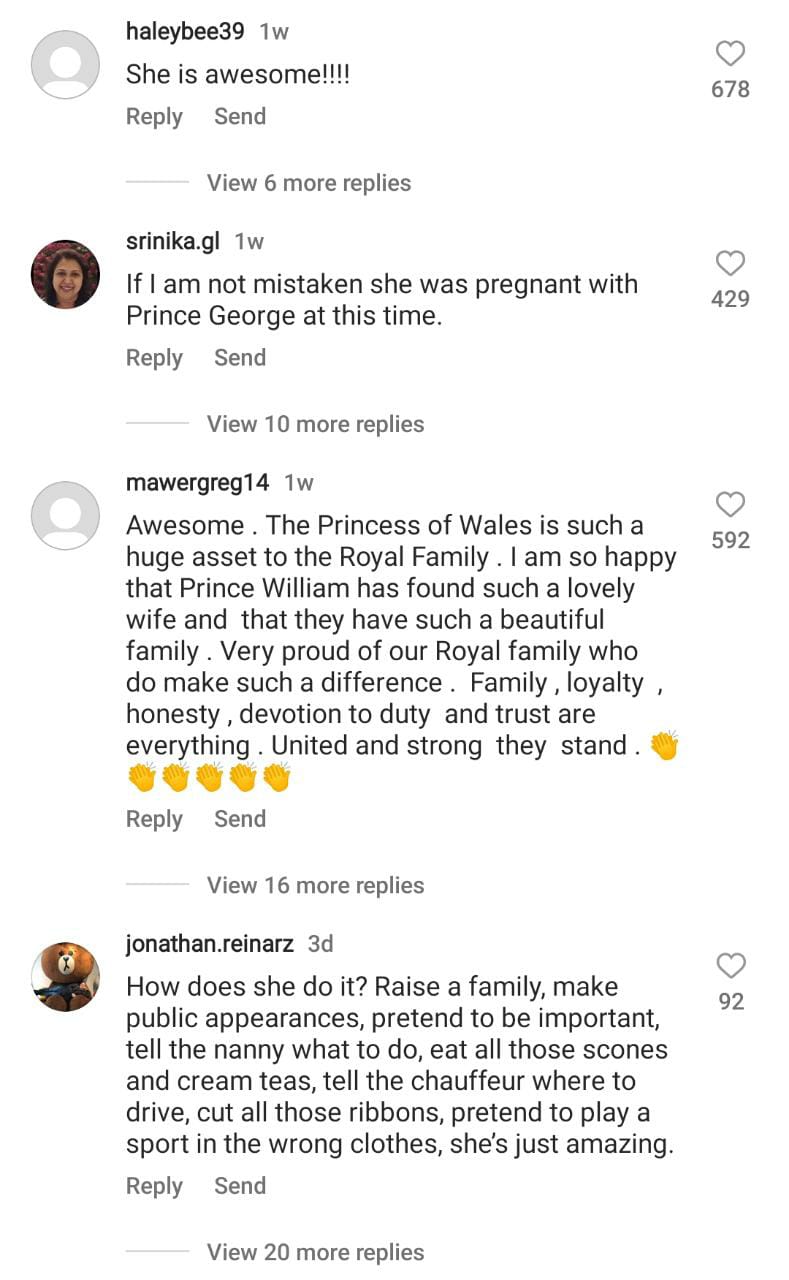Send mawergreg14's comment
The height and width of the screenshot is (1280, 789).
tap(240, 819)
